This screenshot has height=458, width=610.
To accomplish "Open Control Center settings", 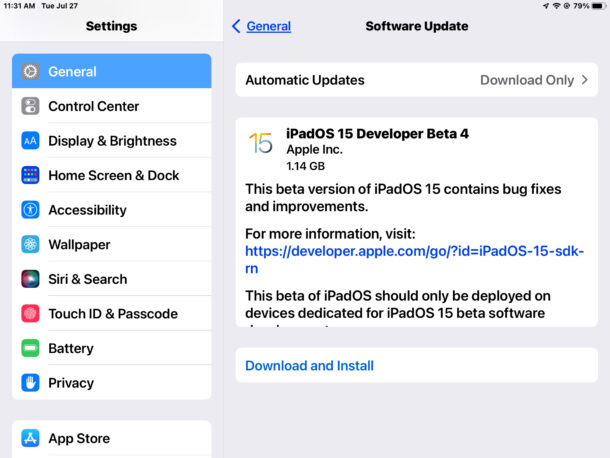I will point(112,106).
